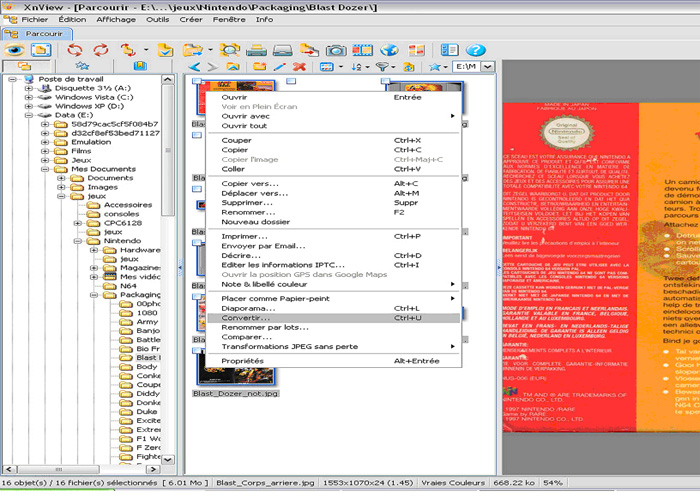Click folder tree horizontal scroll right arrow
The height and width of the screenshot is (500, 700).
[x=153, y=469]
